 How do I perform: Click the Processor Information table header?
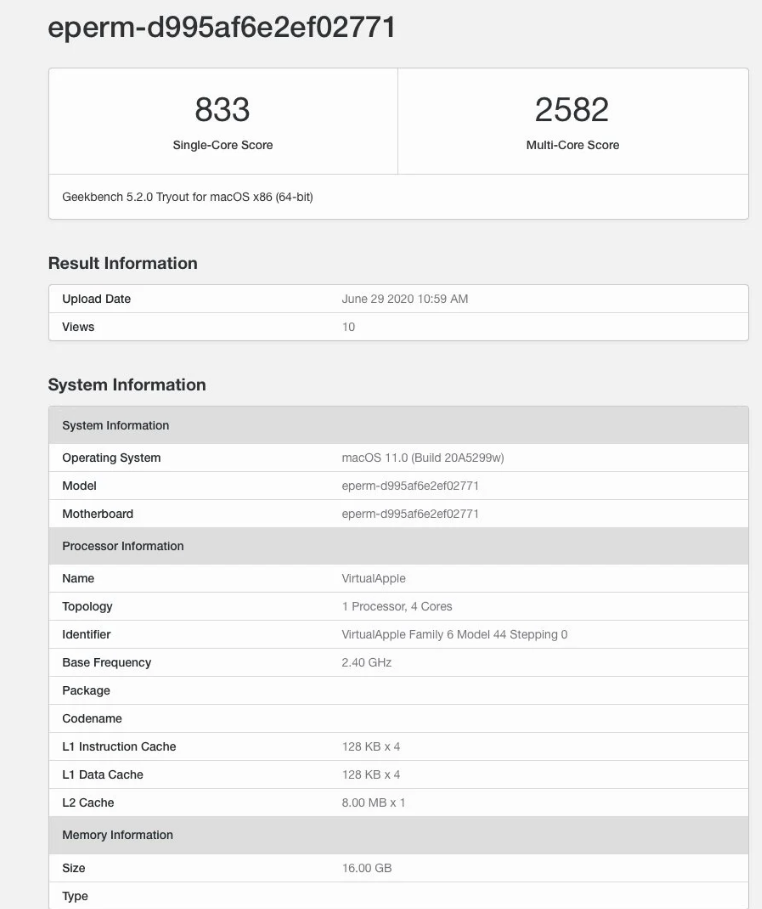123,546
